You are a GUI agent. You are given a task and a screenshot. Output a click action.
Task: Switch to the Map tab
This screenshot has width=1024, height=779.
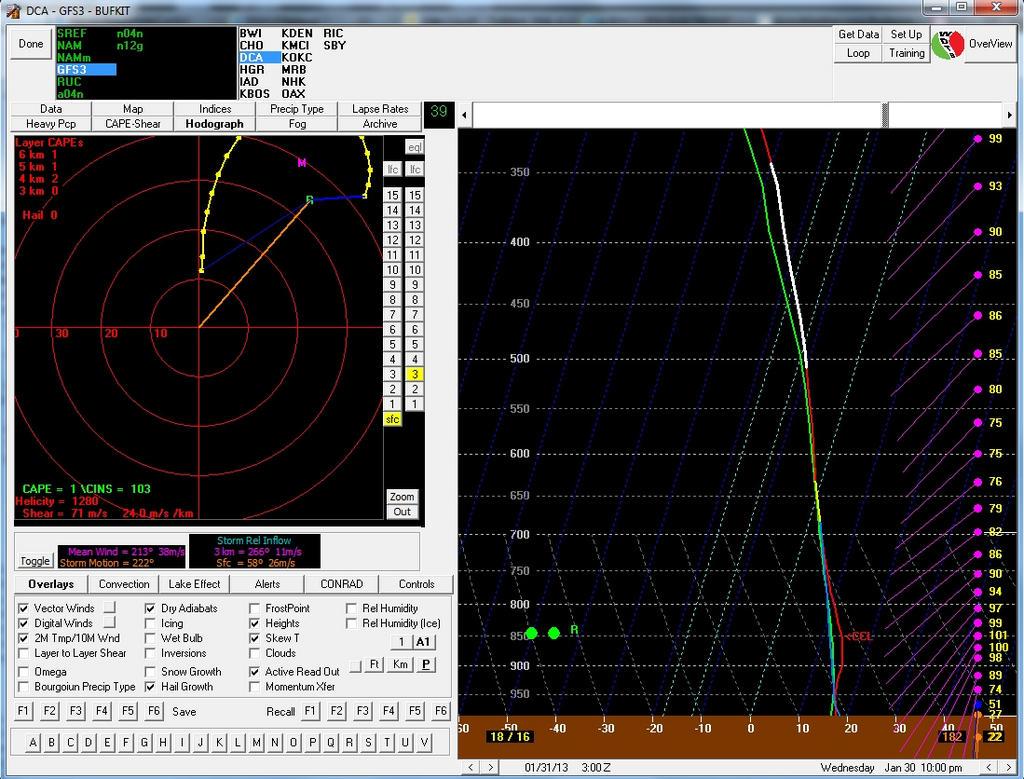pyautogui.click(x=133, y=109)
